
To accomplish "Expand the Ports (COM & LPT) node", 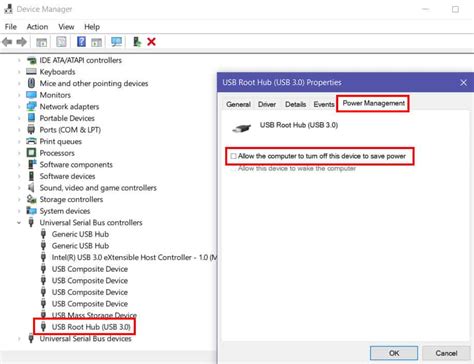I will (19, 130).
